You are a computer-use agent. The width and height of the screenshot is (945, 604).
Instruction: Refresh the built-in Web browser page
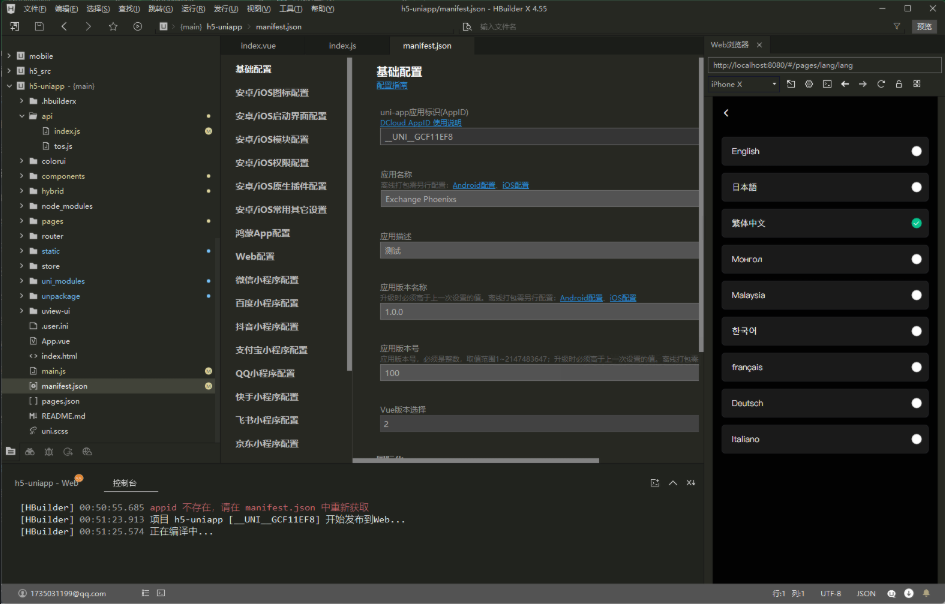[881, 84]
